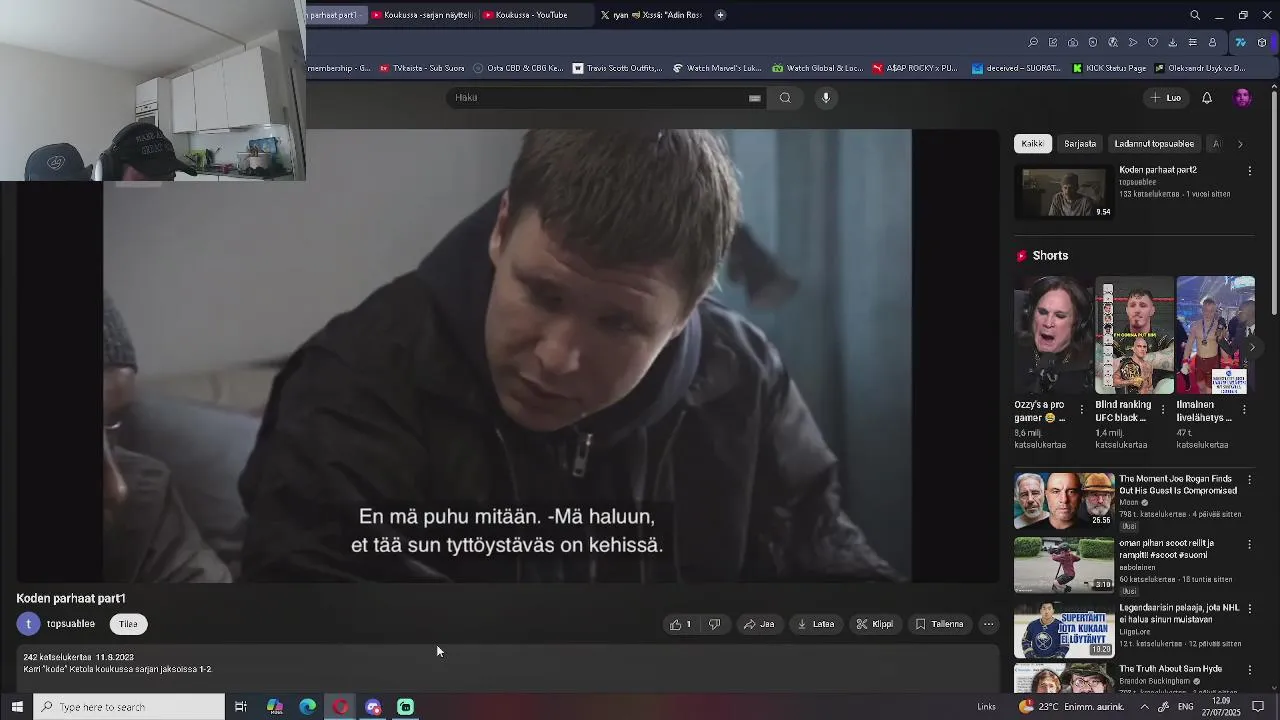Screen dimensions: 1280x720
Task: Open YouTube notifications bell
Action: tap(1207, 98)
